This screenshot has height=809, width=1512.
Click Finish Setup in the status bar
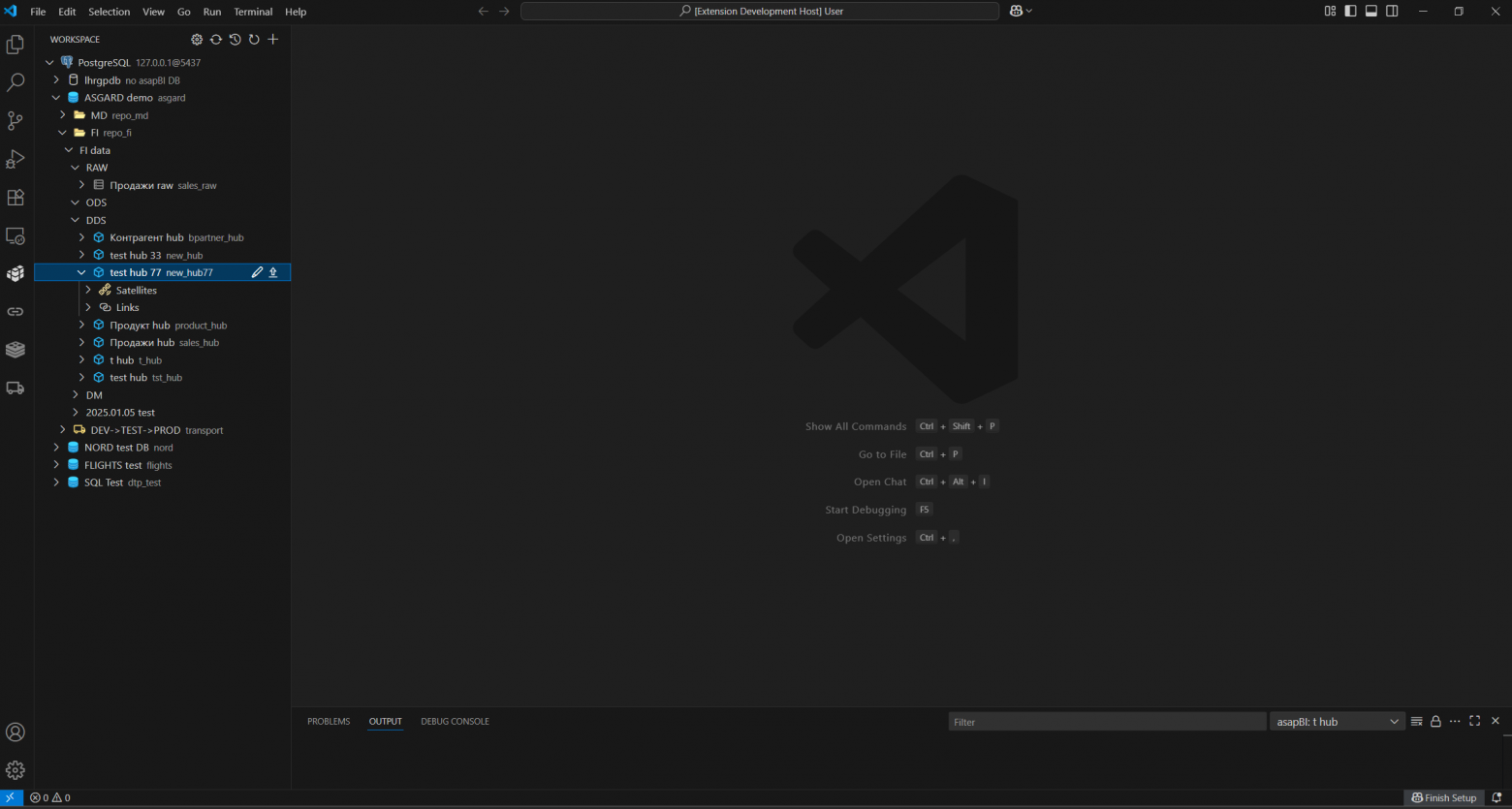click(1444, 798)
